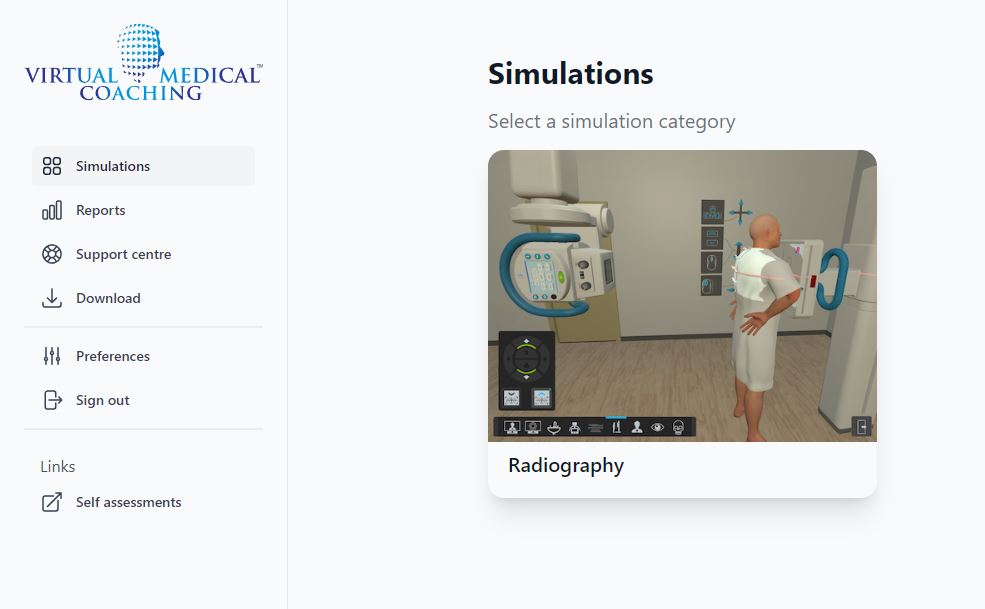Click the green arc on the rotation control

pyautogui.click(x=527, y=347)
